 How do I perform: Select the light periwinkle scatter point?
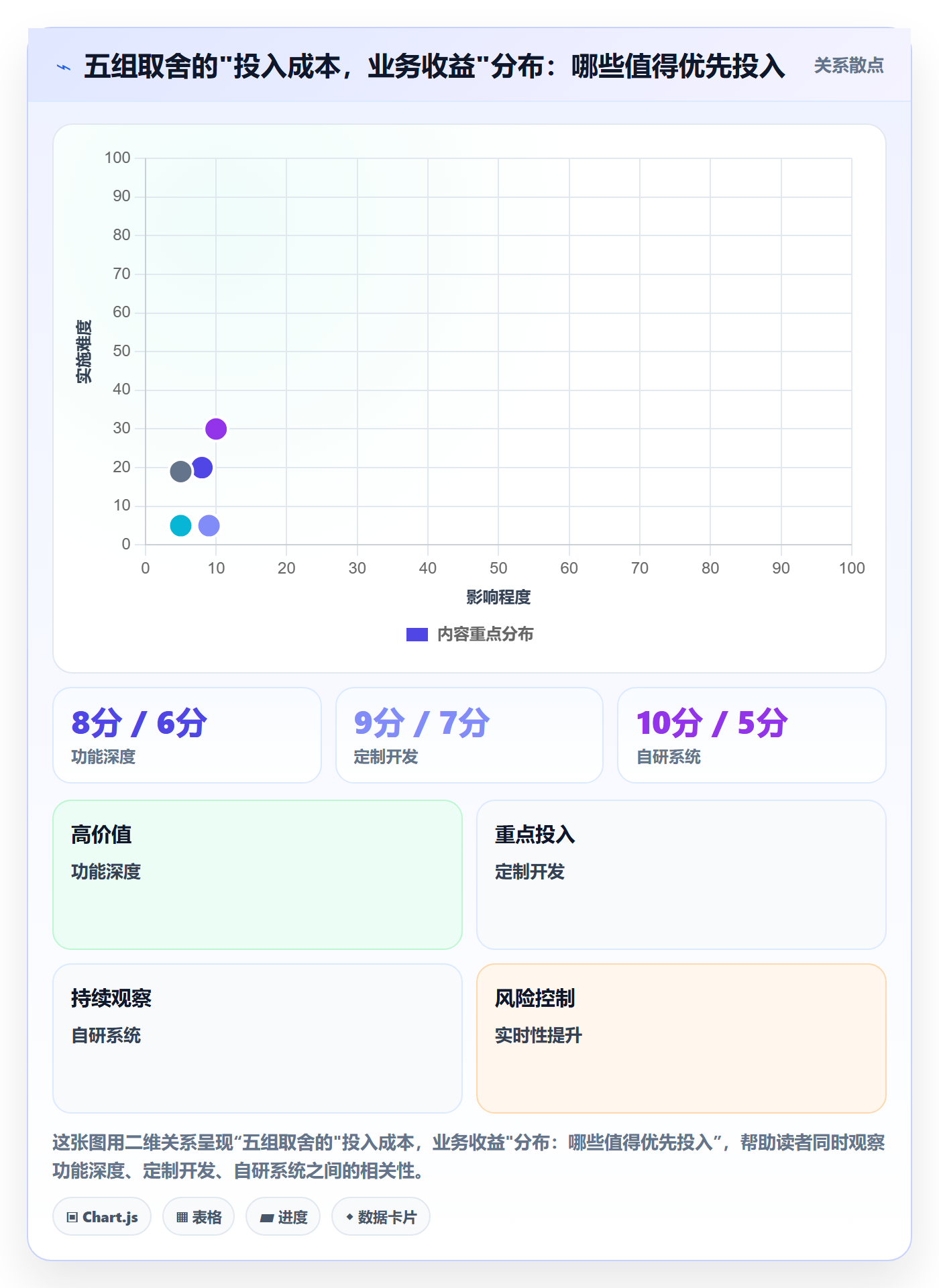pyautogui.click(x=209, y=525)
